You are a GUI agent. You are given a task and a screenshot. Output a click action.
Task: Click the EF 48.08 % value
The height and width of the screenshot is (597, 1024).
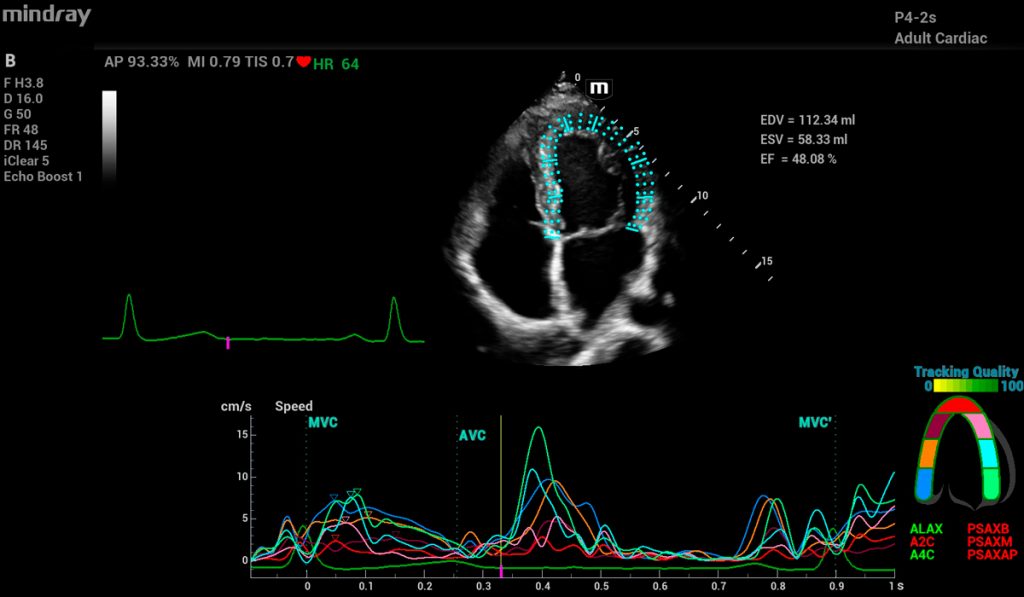tap(798, 158)
